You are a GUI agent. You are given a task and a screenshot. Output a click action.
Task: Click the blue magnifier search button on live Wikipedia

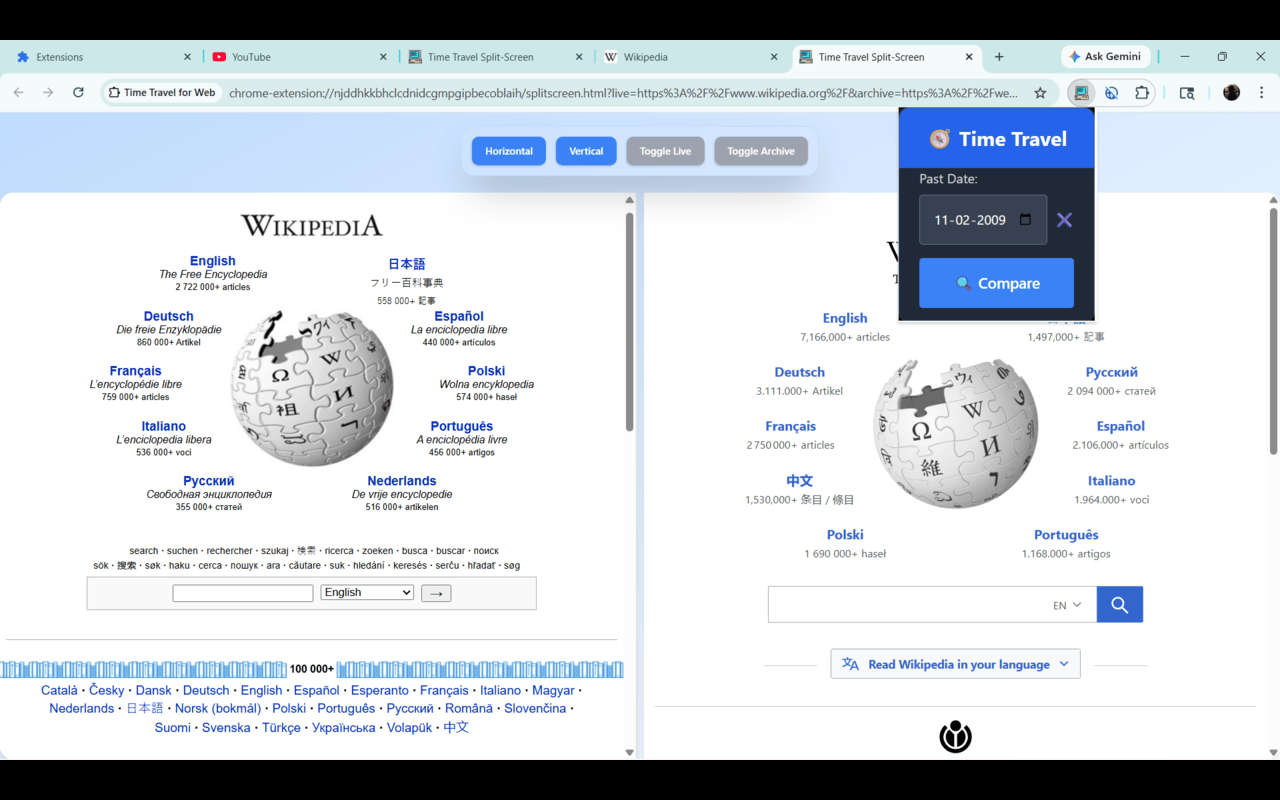(x=1120, y=605)
